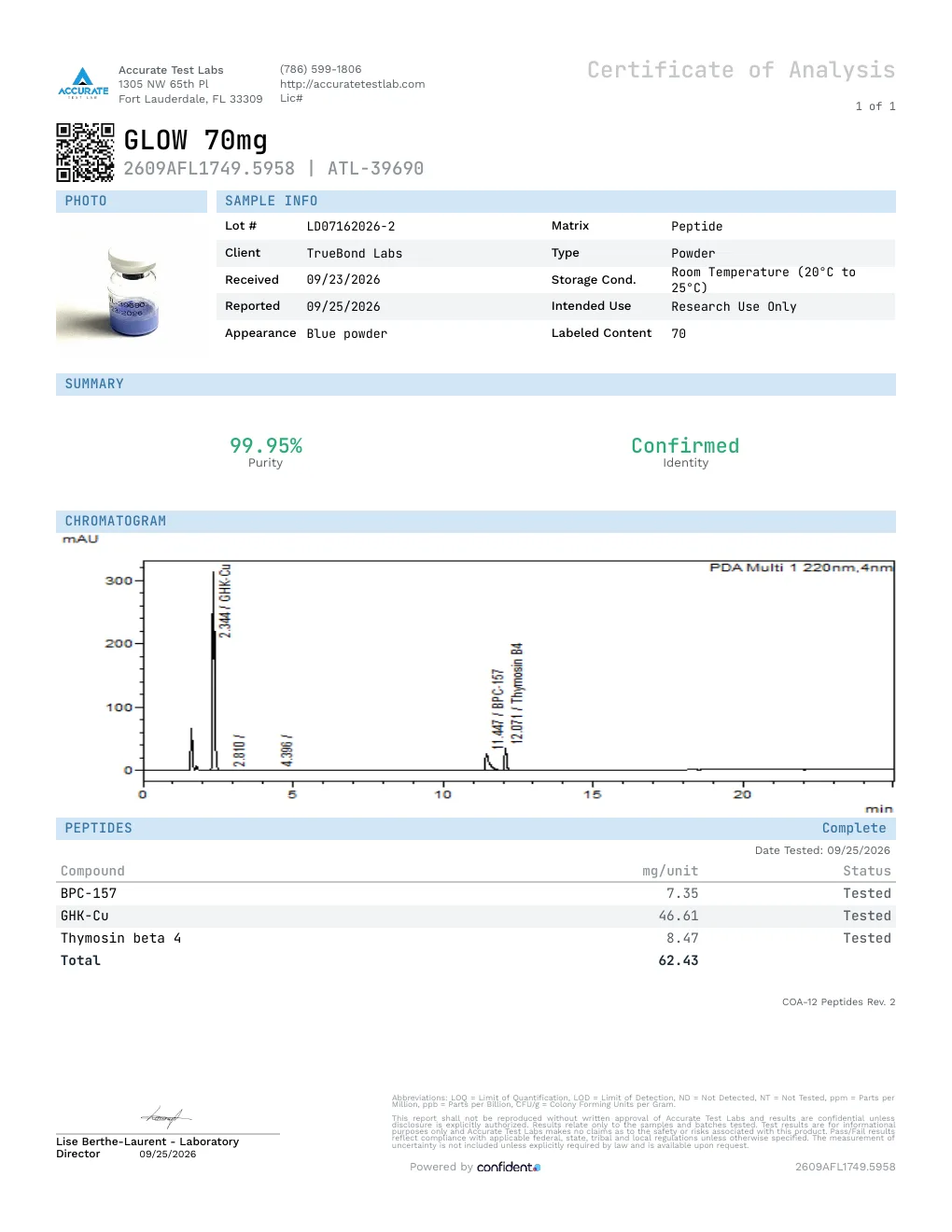Viewport: 952px width, 1232px height.
Task: Click the QR code beside GLOW 70mg
Action: click(x=85, y=152)
